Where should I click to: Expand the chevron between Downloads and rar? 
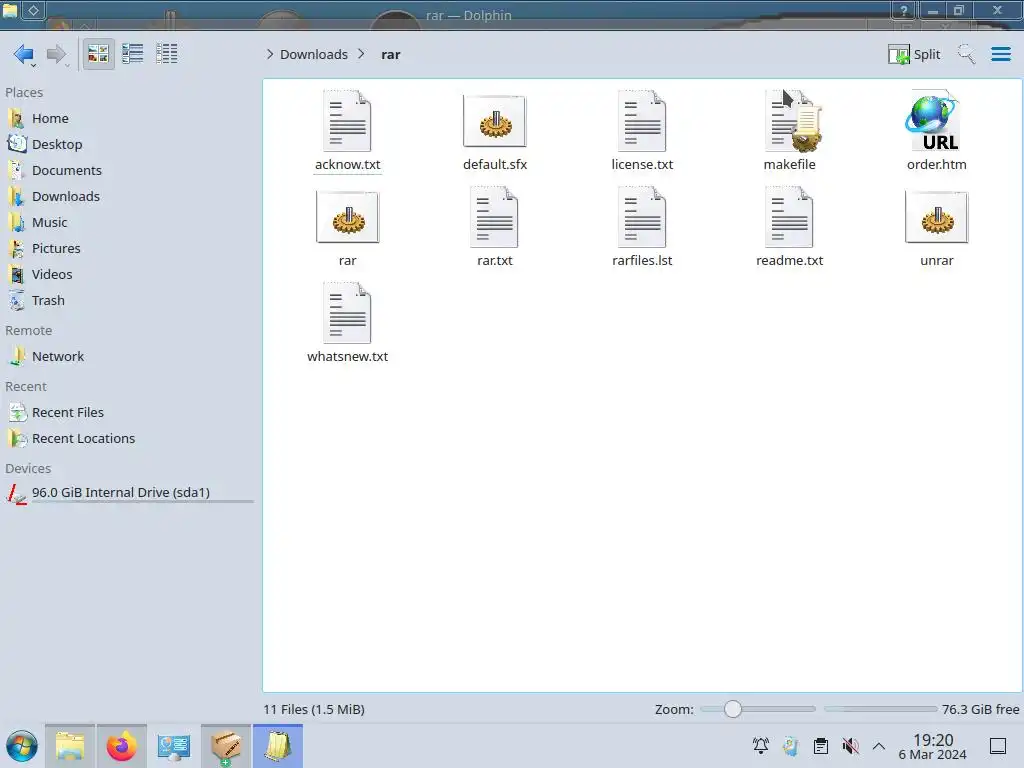click(361, 54)
